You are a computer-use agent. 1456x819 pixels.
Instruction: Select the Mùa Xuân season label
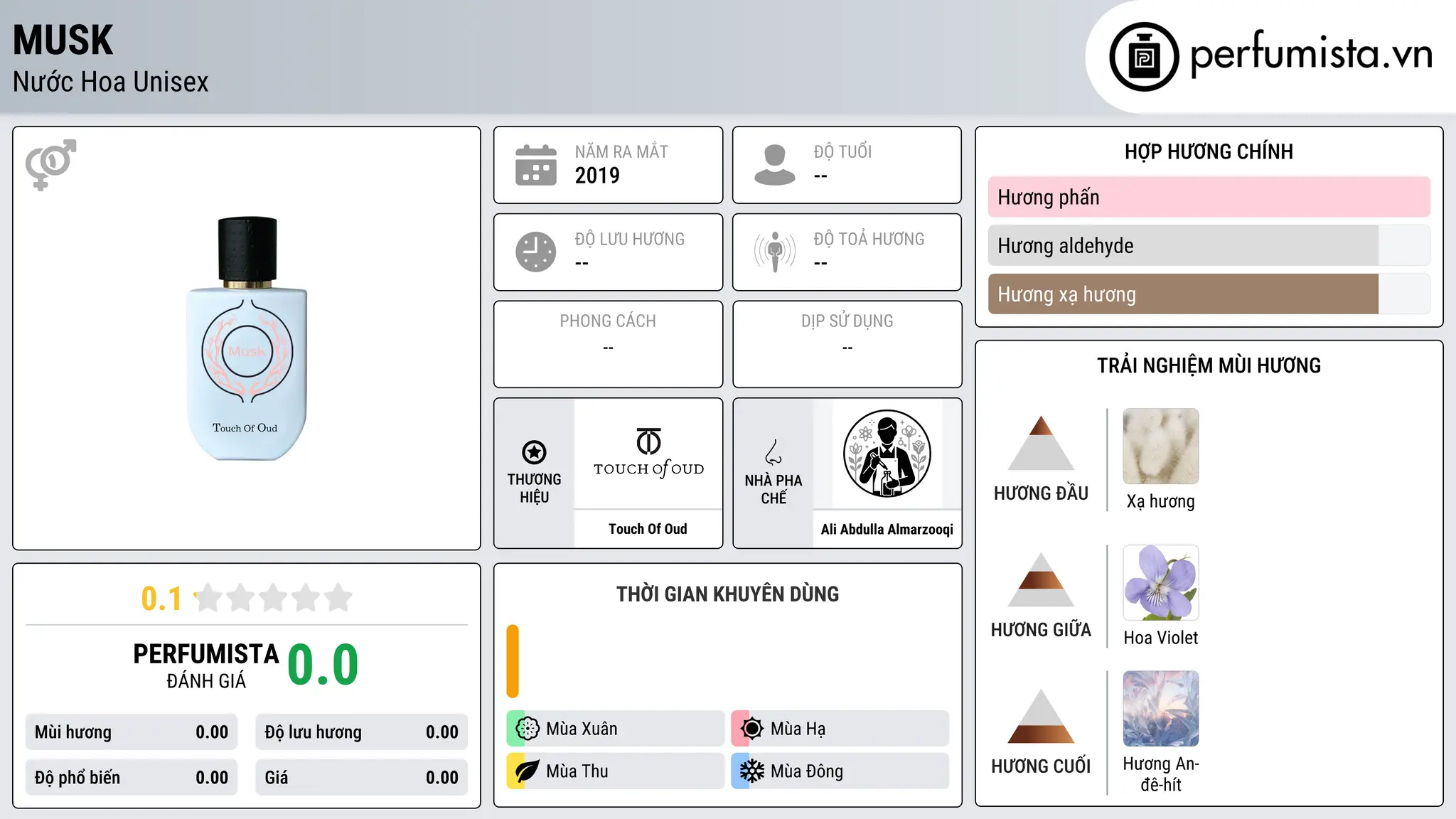point(582,729)
